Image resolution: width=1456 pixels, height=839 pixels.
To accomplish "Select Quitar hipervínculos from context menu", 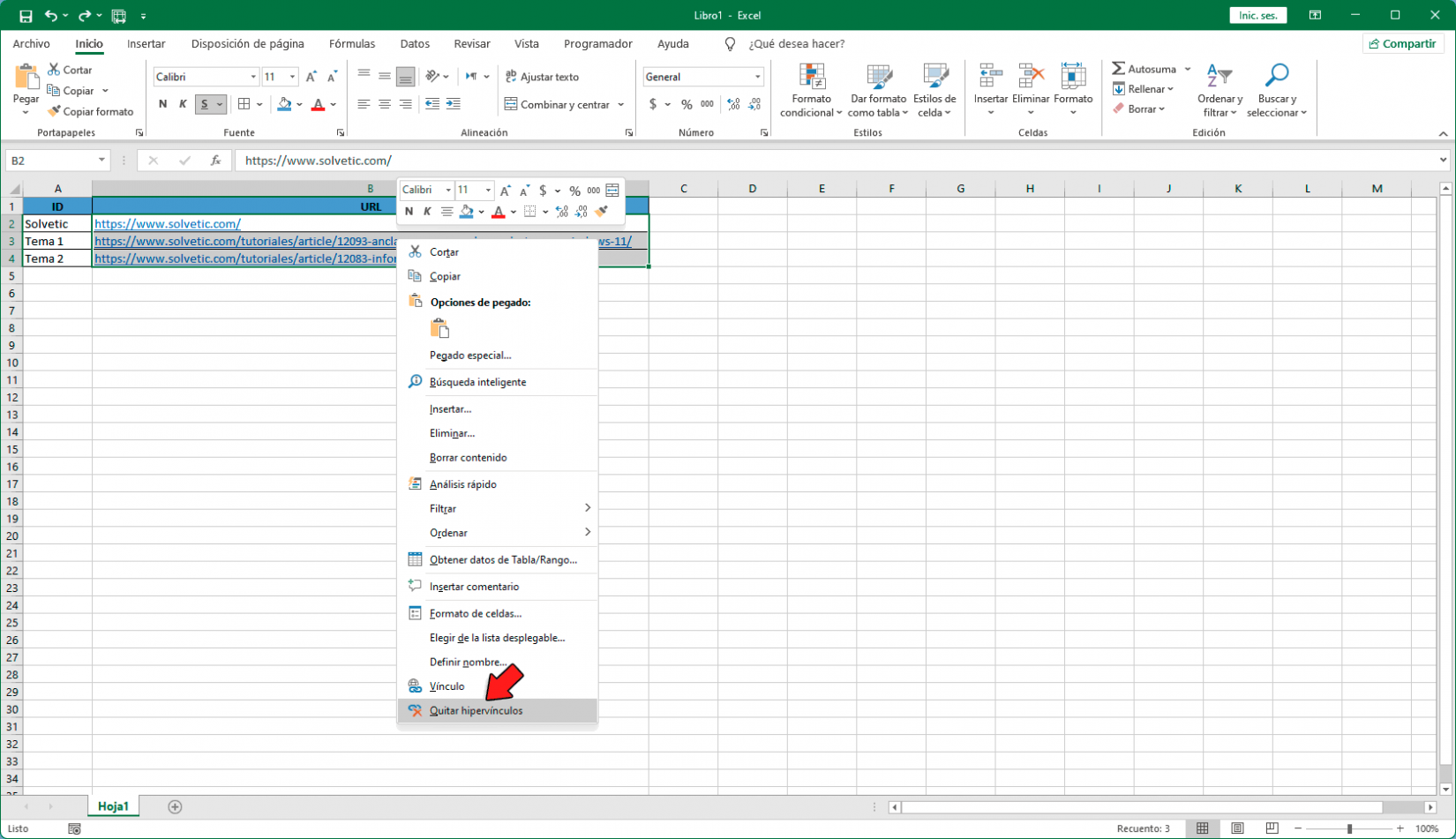I will (x=476, y=711).
